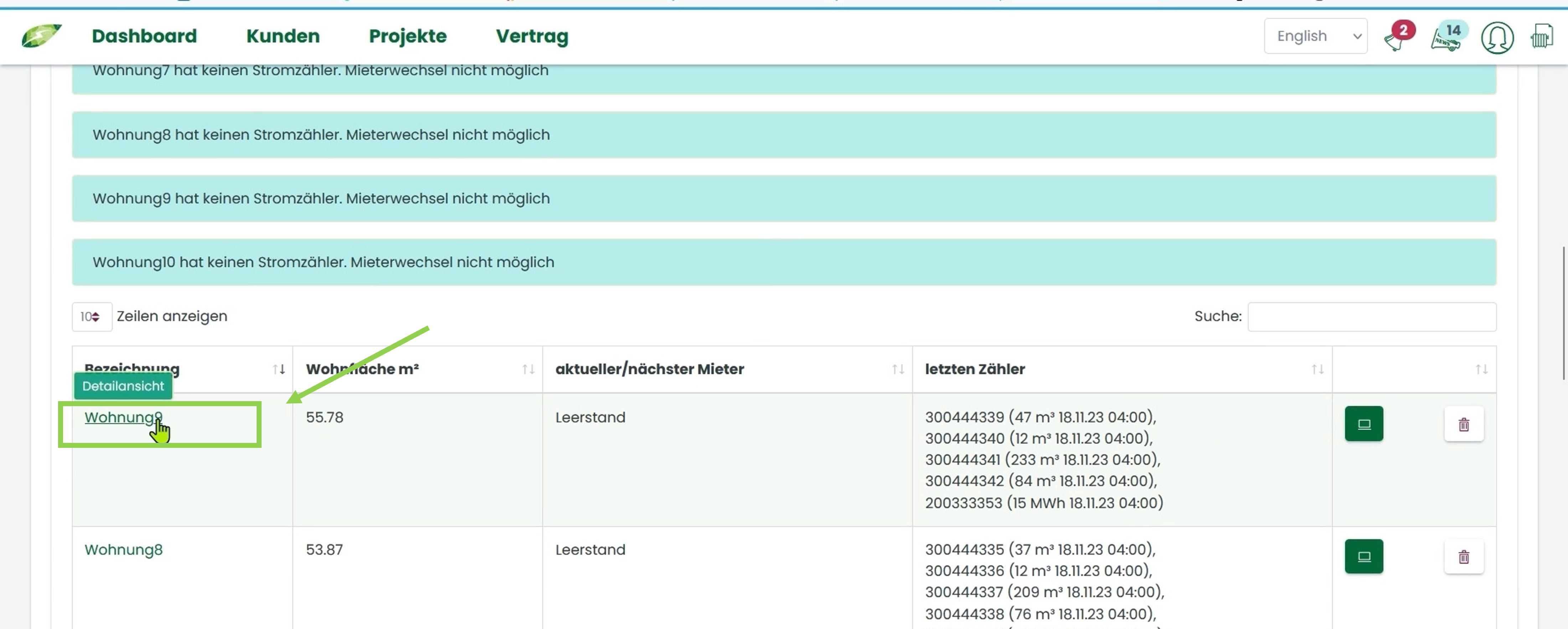Switch to the Projekte section
Viewport: 1568px width, 629px height.
[x=407, y=36]
